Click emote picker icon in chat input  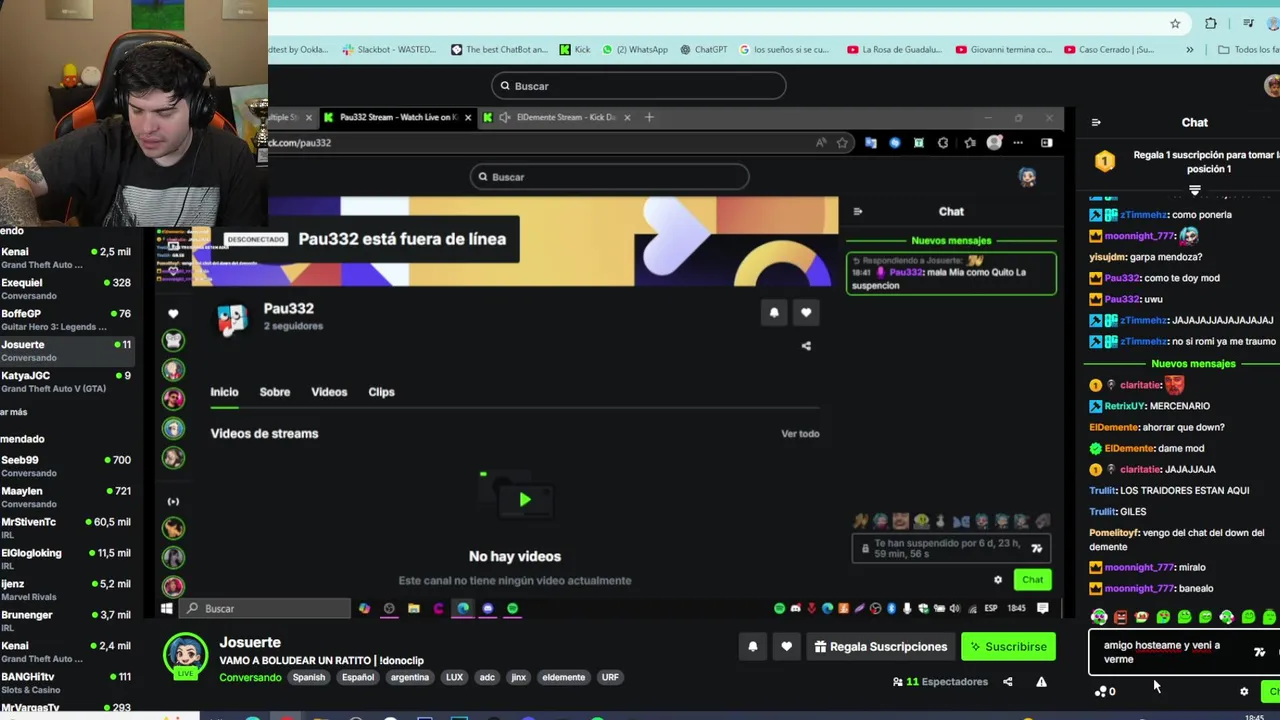(1259, 652)
